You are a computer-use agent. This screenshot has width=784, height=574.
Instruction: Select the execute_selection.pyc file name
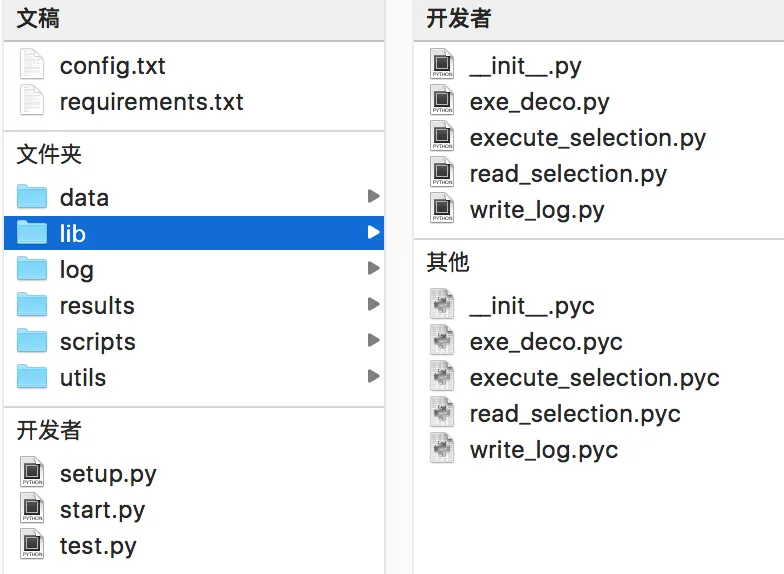594,378
